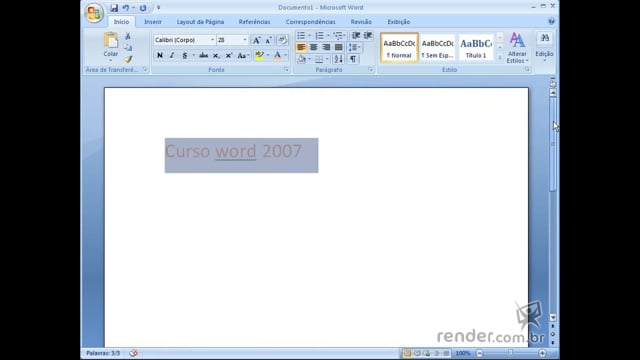Open the Layout da Página tab
The width and height of the screenshot is (640, 360).
coord(200,22)
